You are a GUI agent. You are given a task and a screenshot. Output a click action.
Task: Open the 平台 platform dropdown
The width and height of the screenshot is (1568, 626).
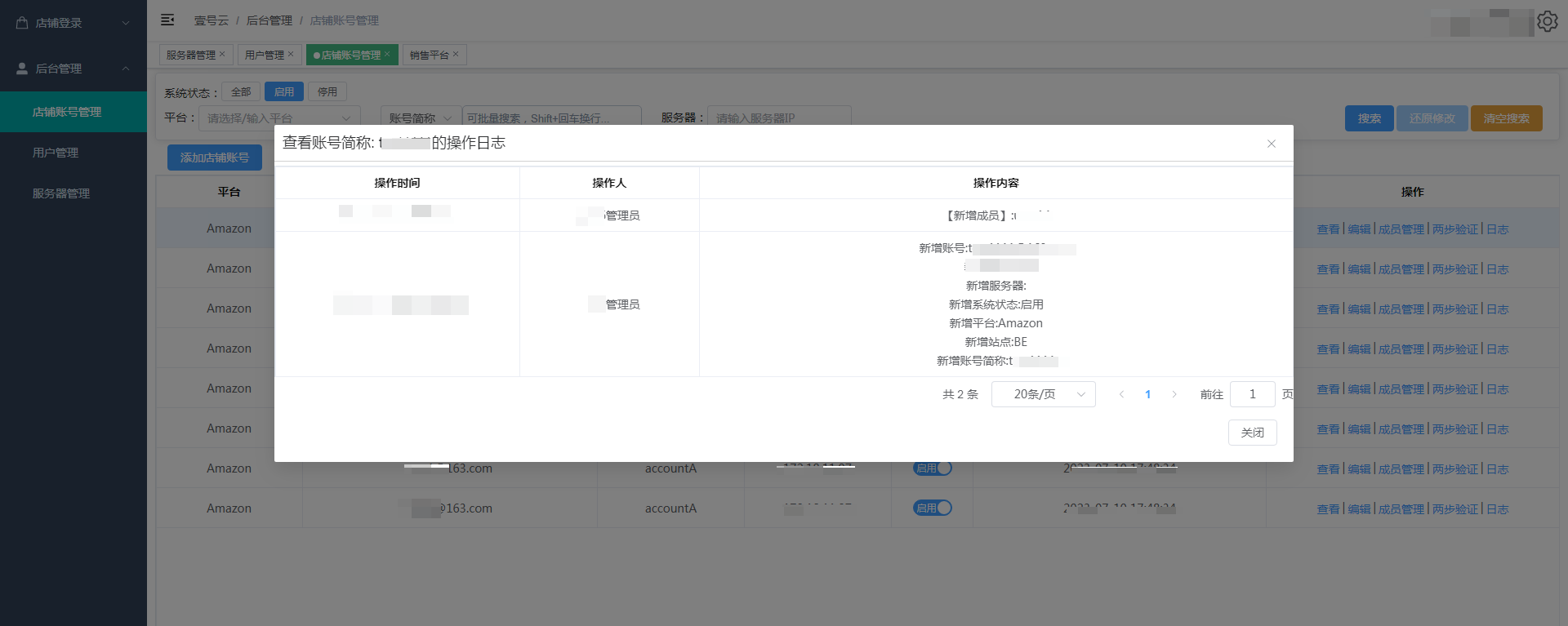pyautogui.click(x=279, y=118)
